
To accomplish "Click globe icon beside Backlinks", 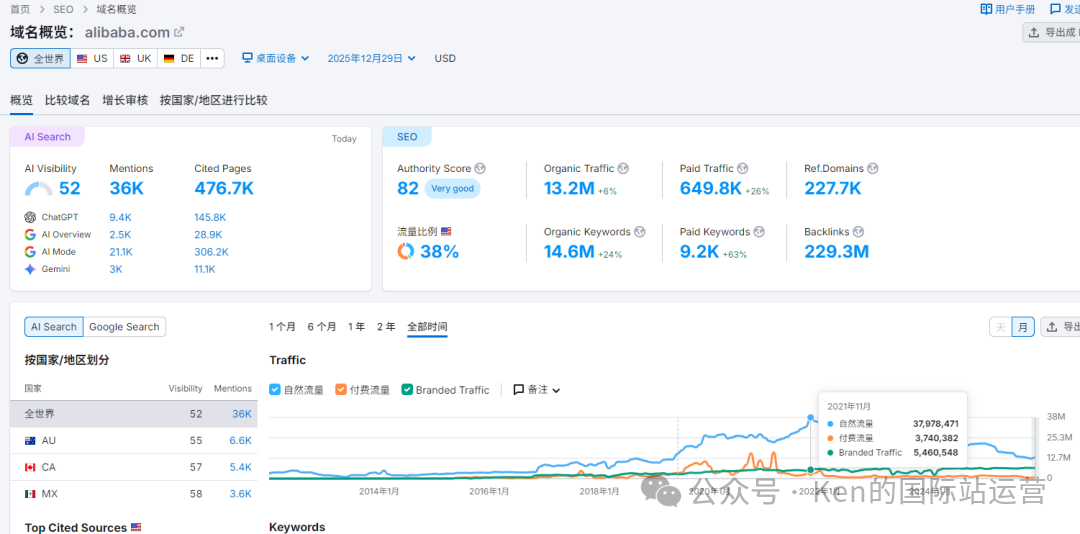I will click(858, 232).
